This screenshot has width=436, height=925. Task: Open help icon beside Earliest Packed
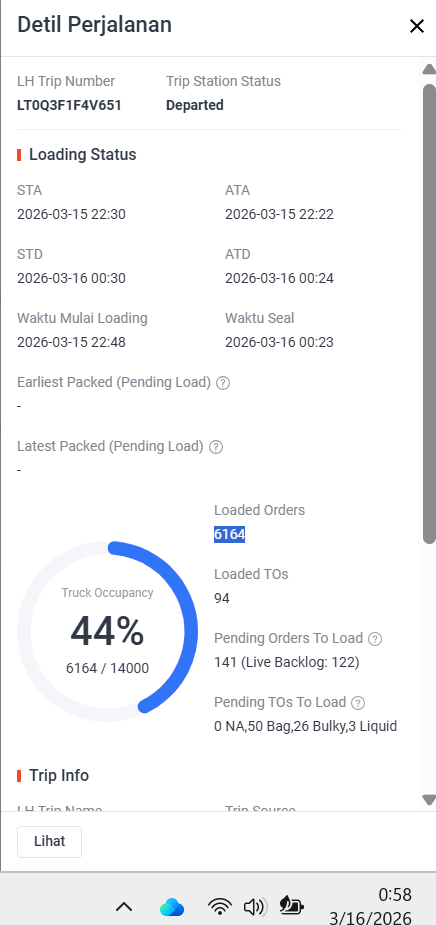pos(222,383)
